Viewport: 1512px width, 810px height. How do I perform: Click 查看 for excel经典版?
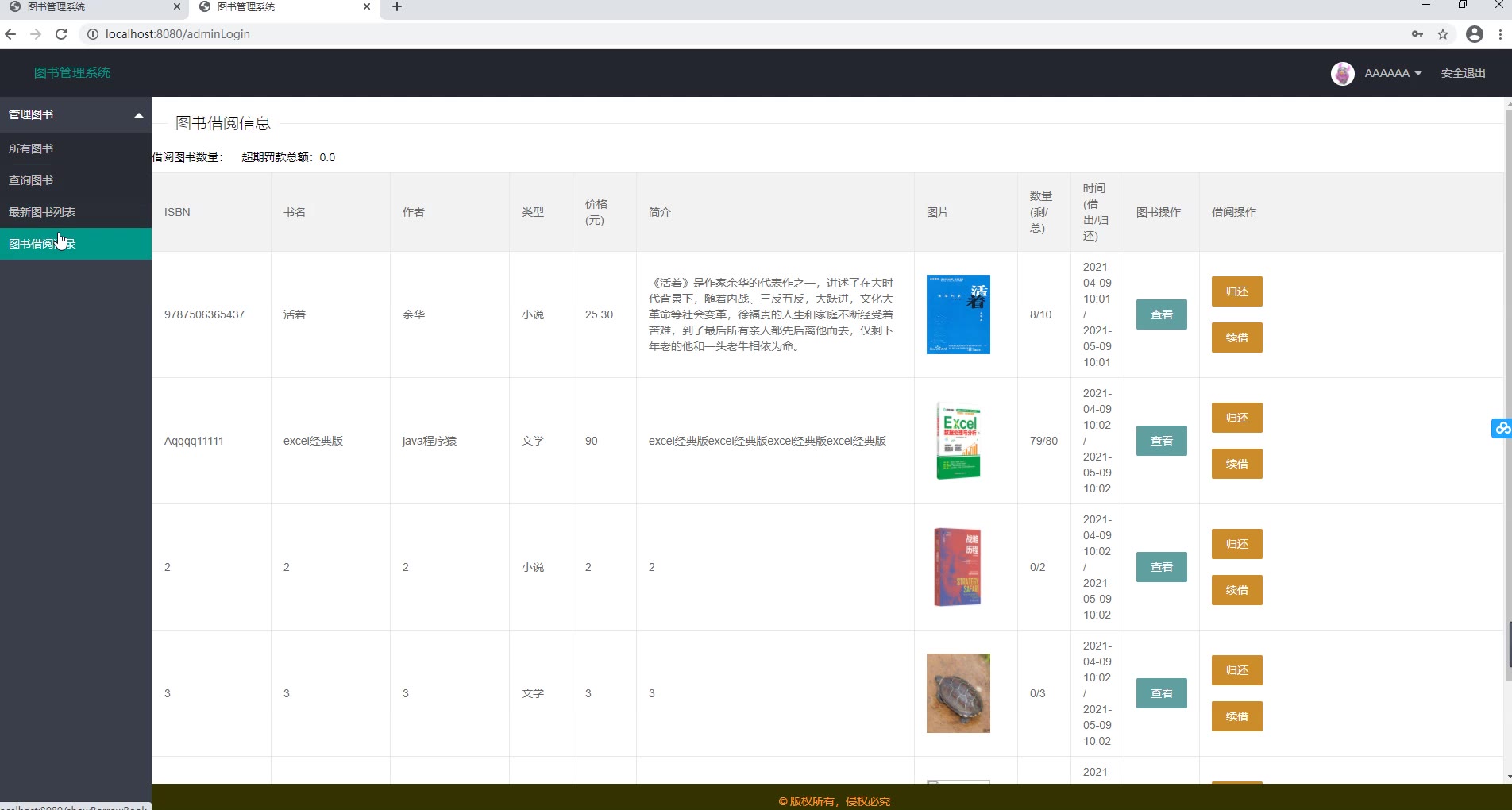[1162, 441]
